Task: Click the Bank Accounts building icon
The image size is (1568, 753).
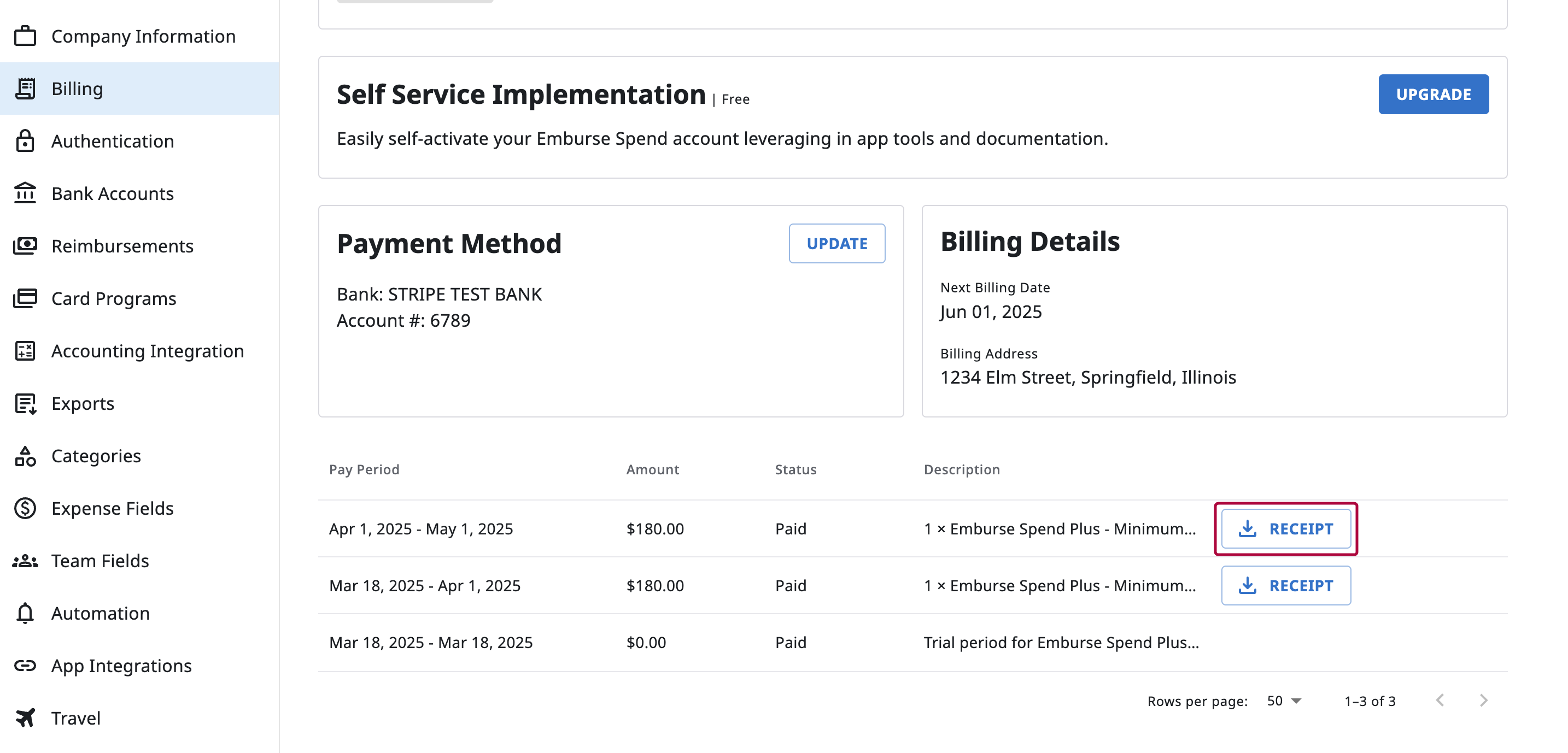Action: click(25, 193)
